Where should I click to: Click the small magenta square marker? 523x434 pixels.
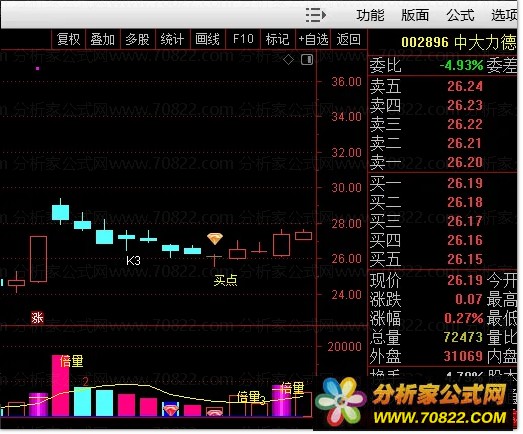(x=38, y=68)
